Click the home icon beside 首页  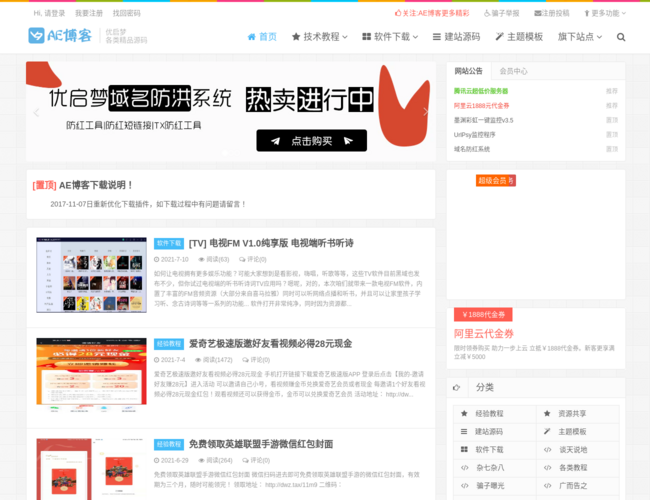pos(251,37)
